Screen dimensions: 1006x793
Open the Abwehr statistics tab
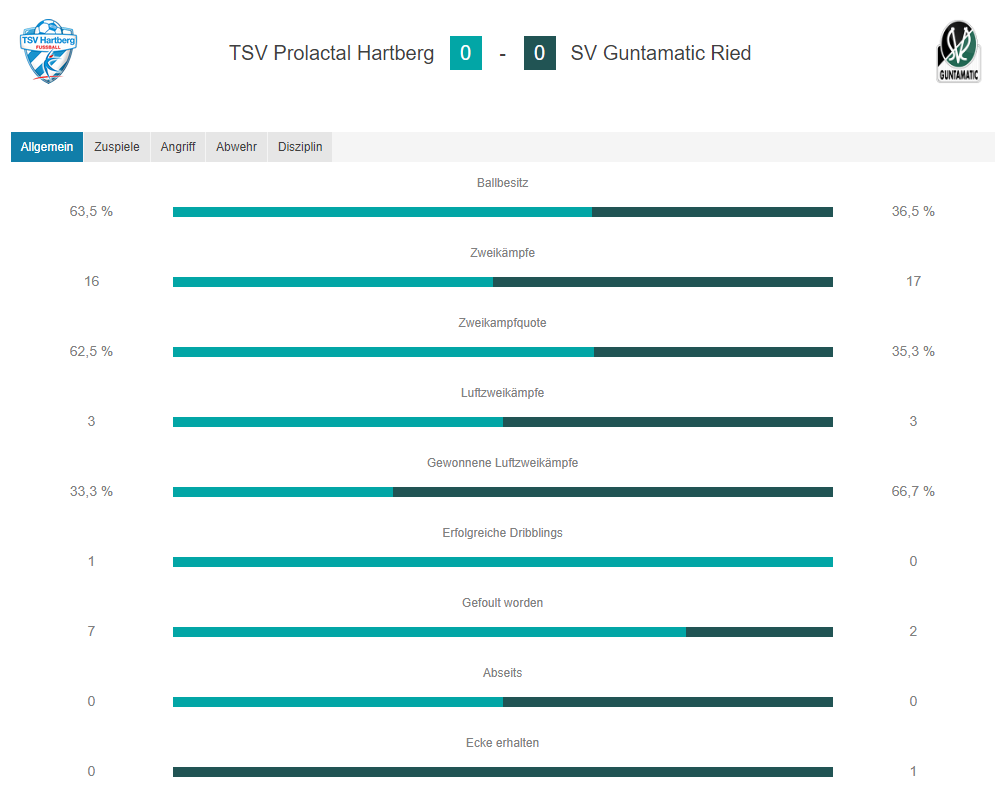click(236, 147)
